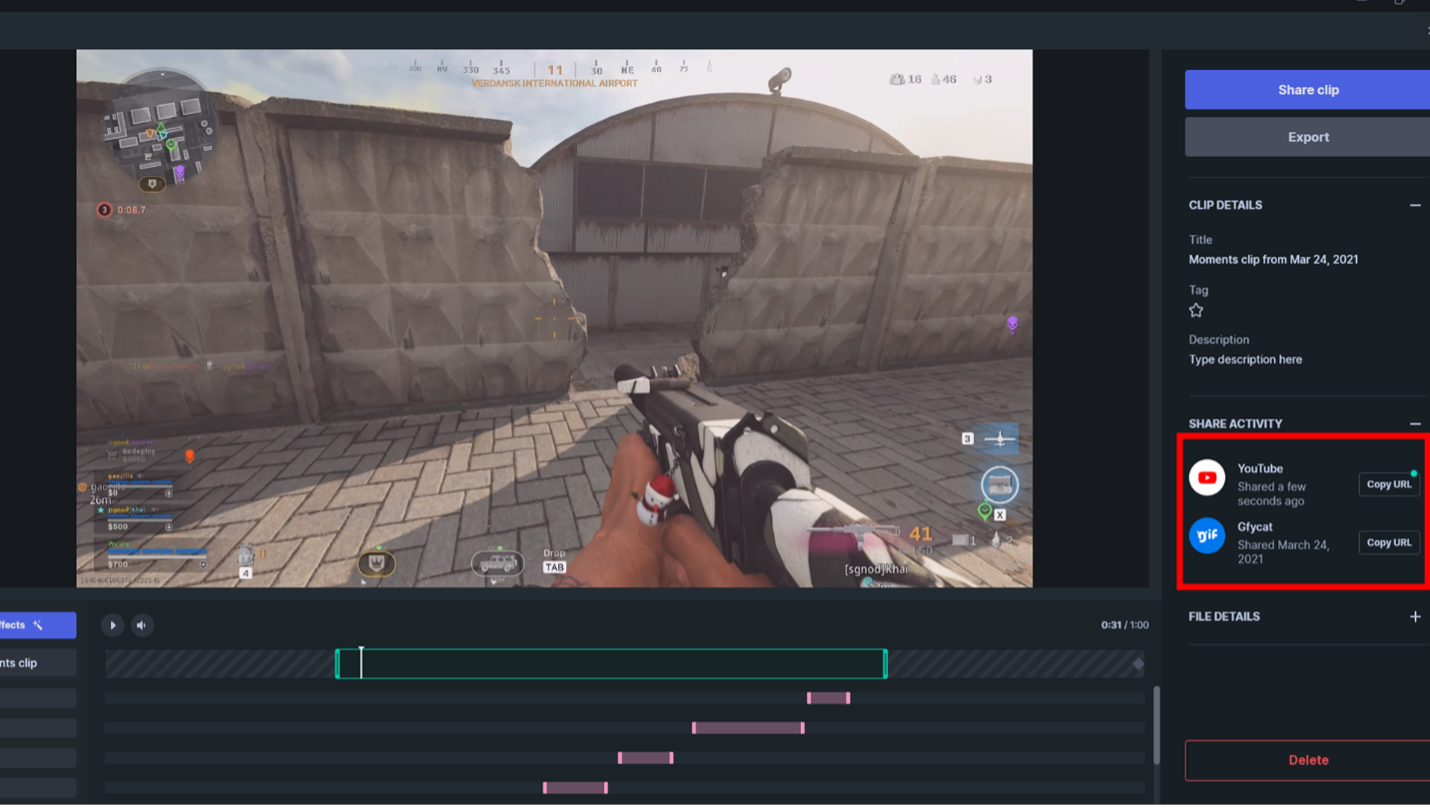
Task: Select the pink segment on the fourth track
Action: coord(575,788)
